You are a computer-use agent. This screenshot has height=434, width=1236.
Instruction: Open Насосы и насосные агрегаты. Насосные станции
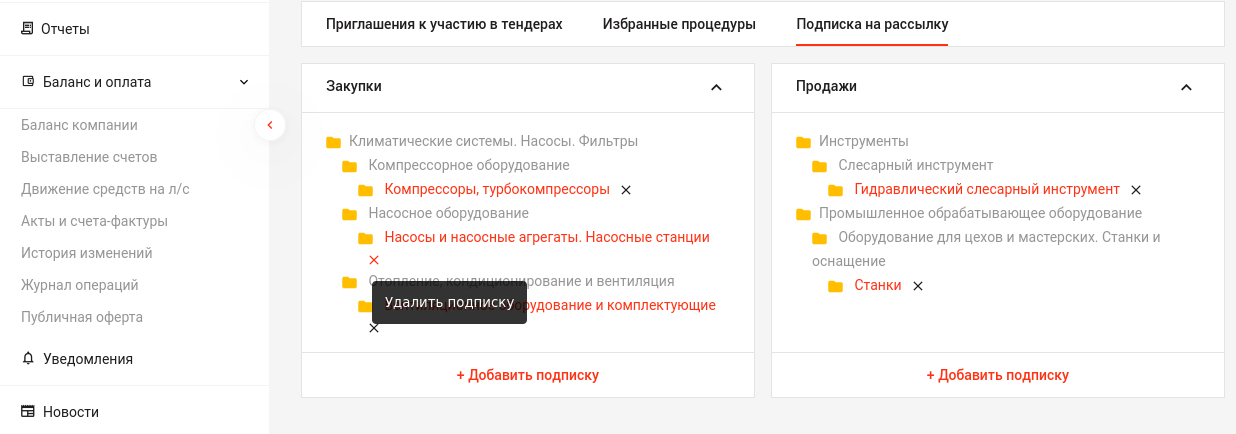pyautogui.click(x=547, y=237)
